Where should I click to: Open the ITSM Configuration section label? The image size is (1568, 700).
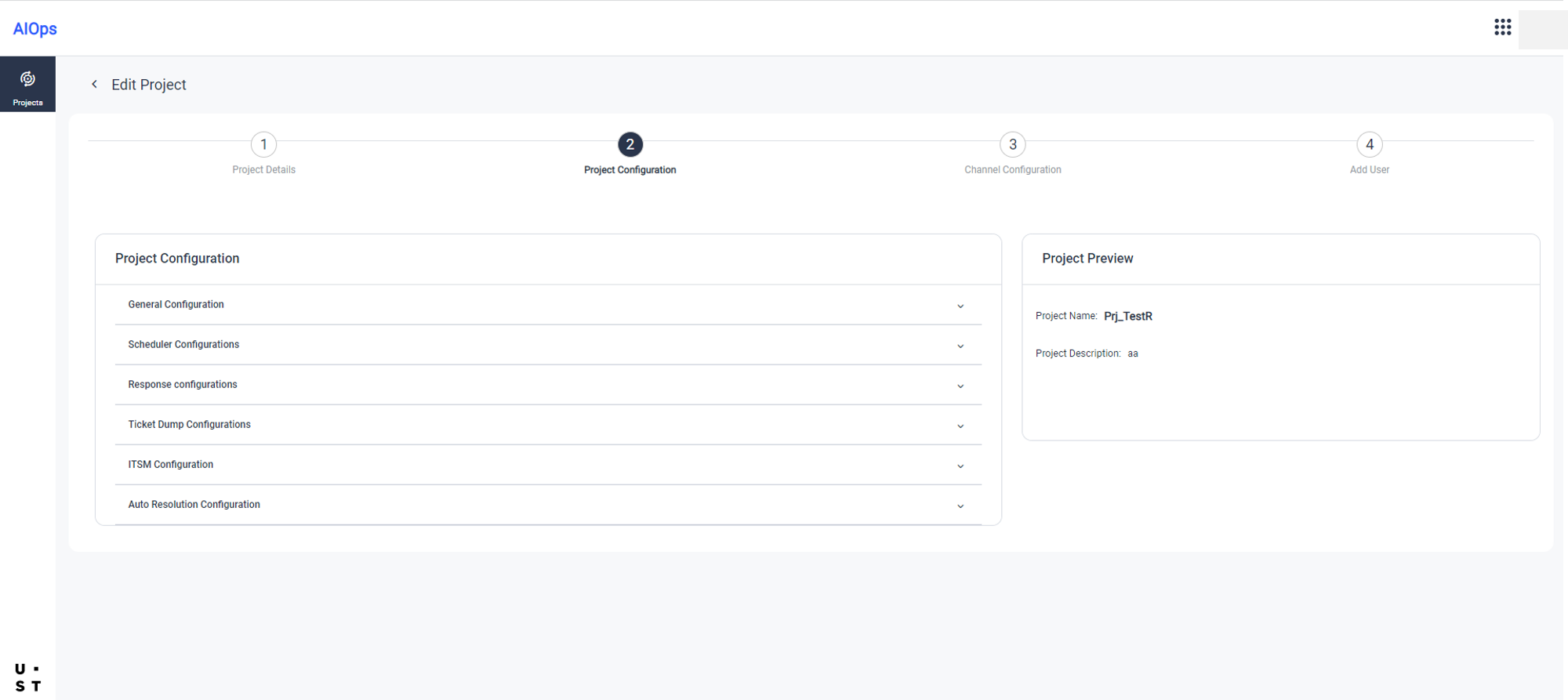click(x=170, y=465)
